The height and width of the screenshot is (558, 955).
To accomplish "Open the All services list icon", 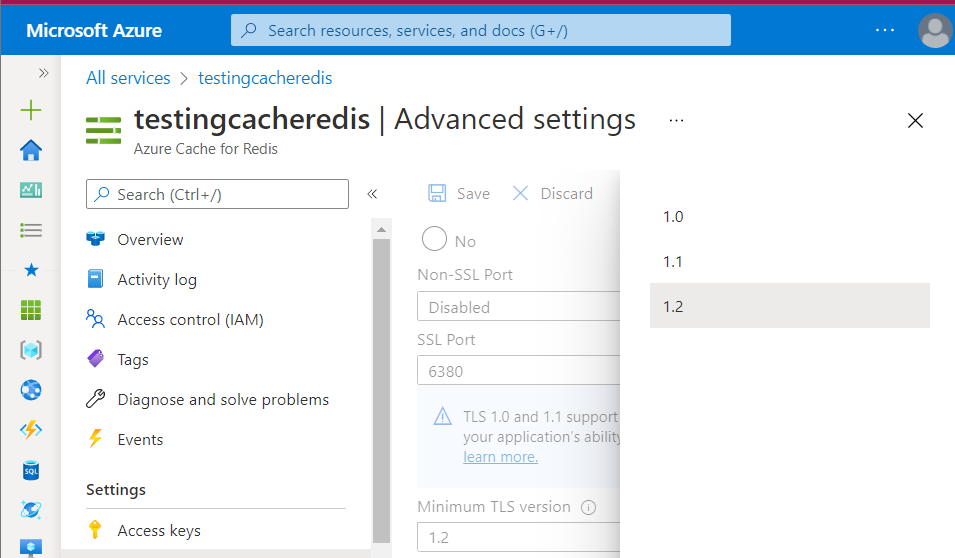I will pyautogui.click(x=31, y=230).
